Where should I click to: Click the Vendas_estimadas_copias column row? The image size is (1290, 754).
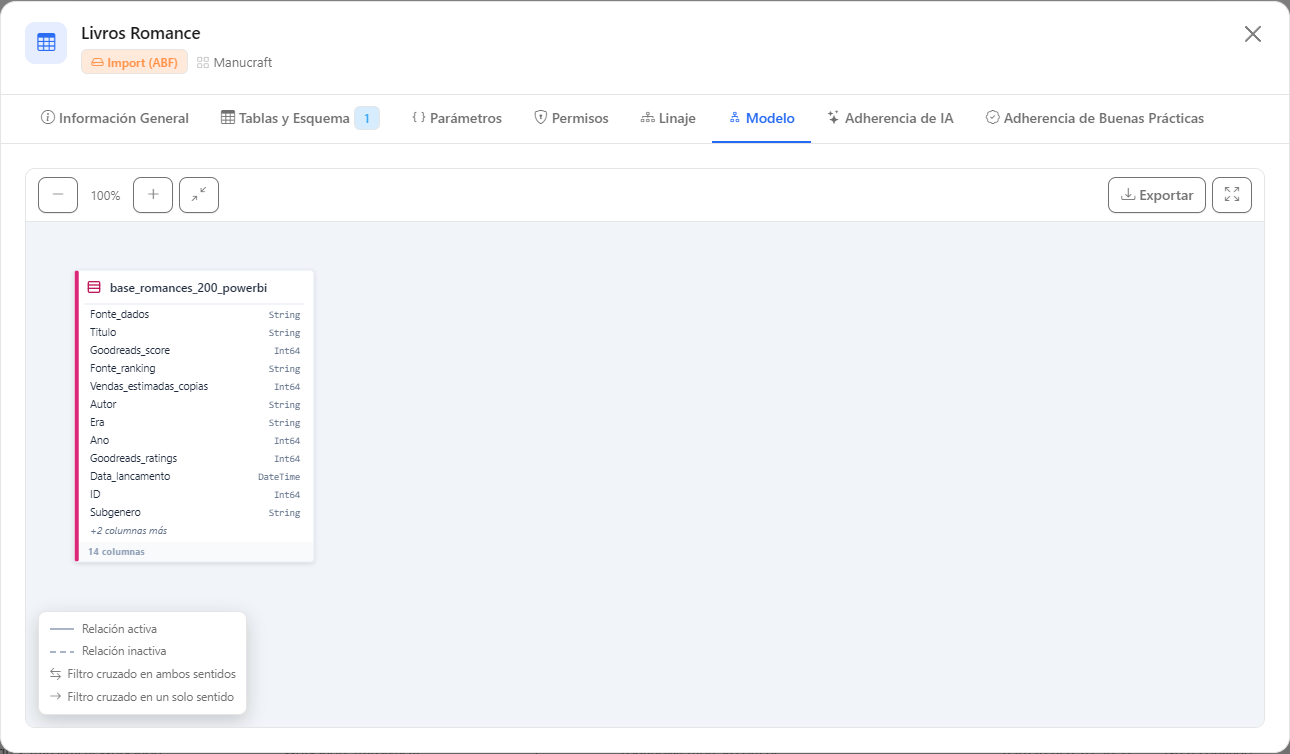195,386
